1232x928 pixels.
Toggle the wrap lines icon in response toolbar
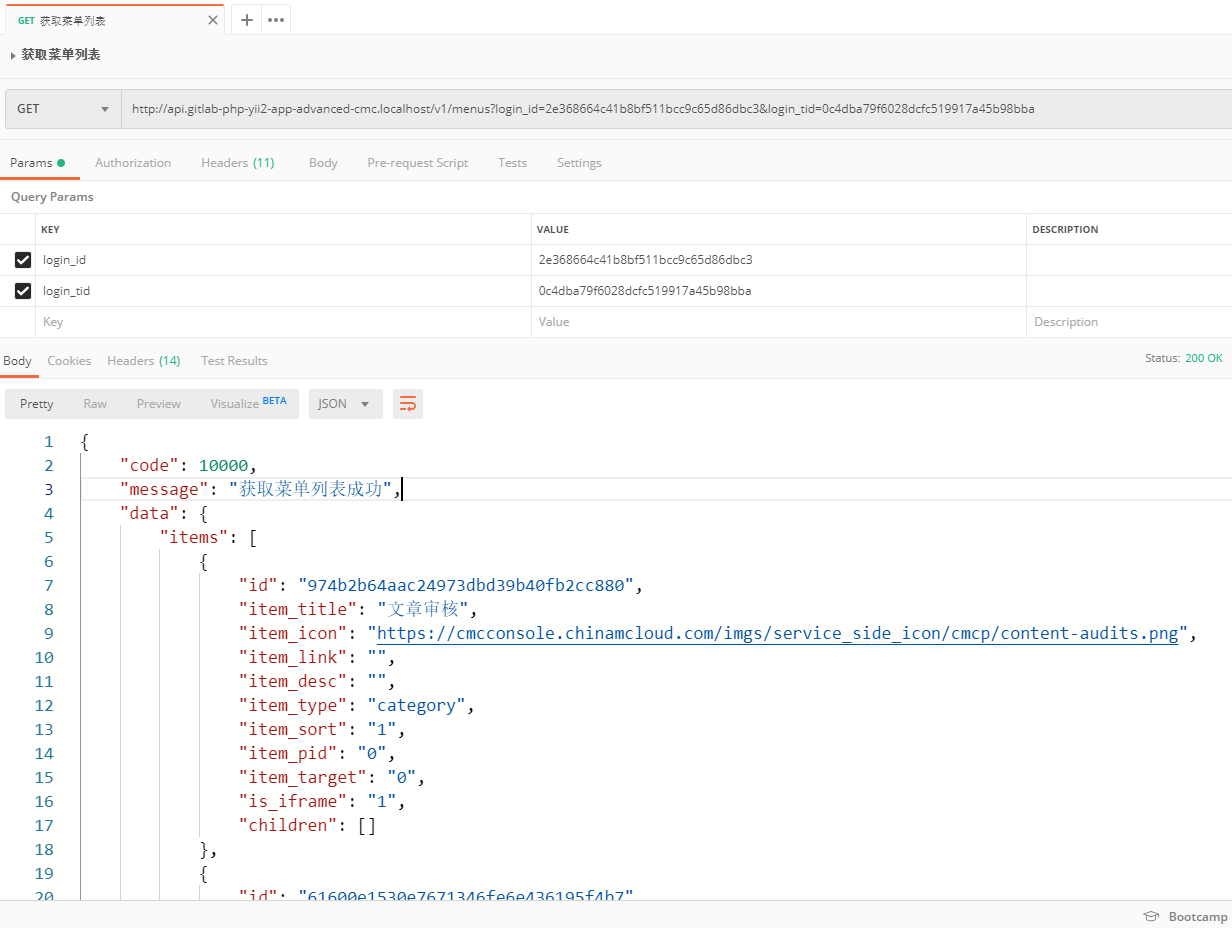408,404
